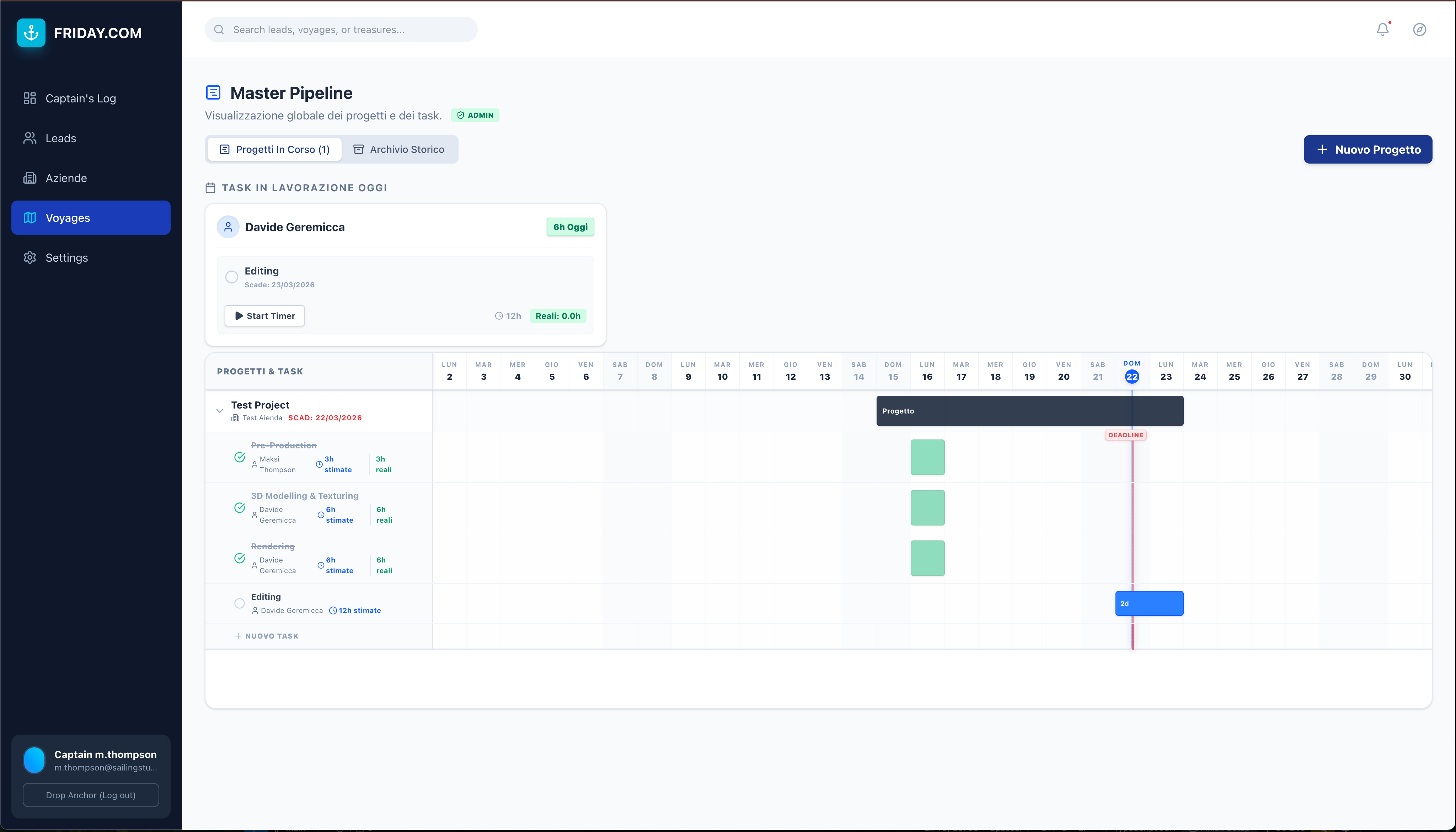Go to Leads in sidebar
This screenshot has height=832, width=1456.
[60, 138]
